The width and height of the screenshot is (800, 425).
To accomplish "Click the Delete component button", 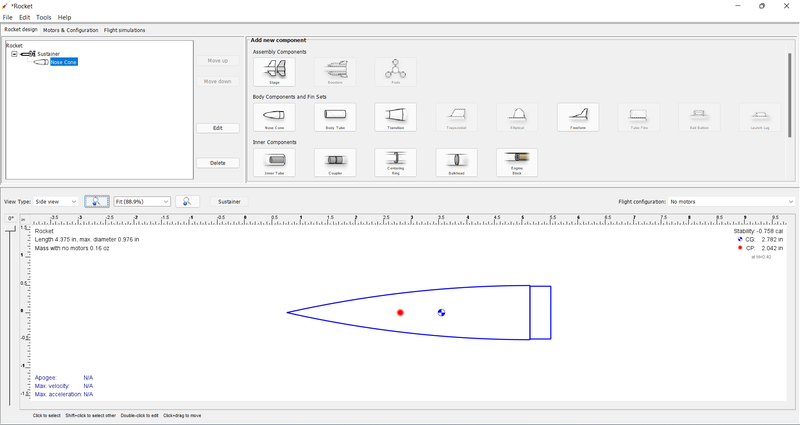I will 218,163.
